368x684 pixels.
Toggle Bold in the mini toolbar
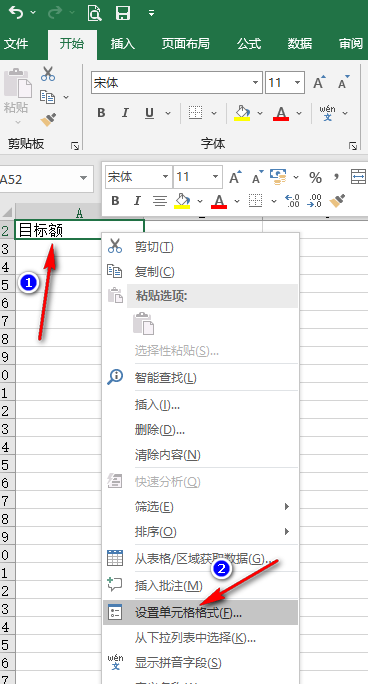[x=115, y=201]
